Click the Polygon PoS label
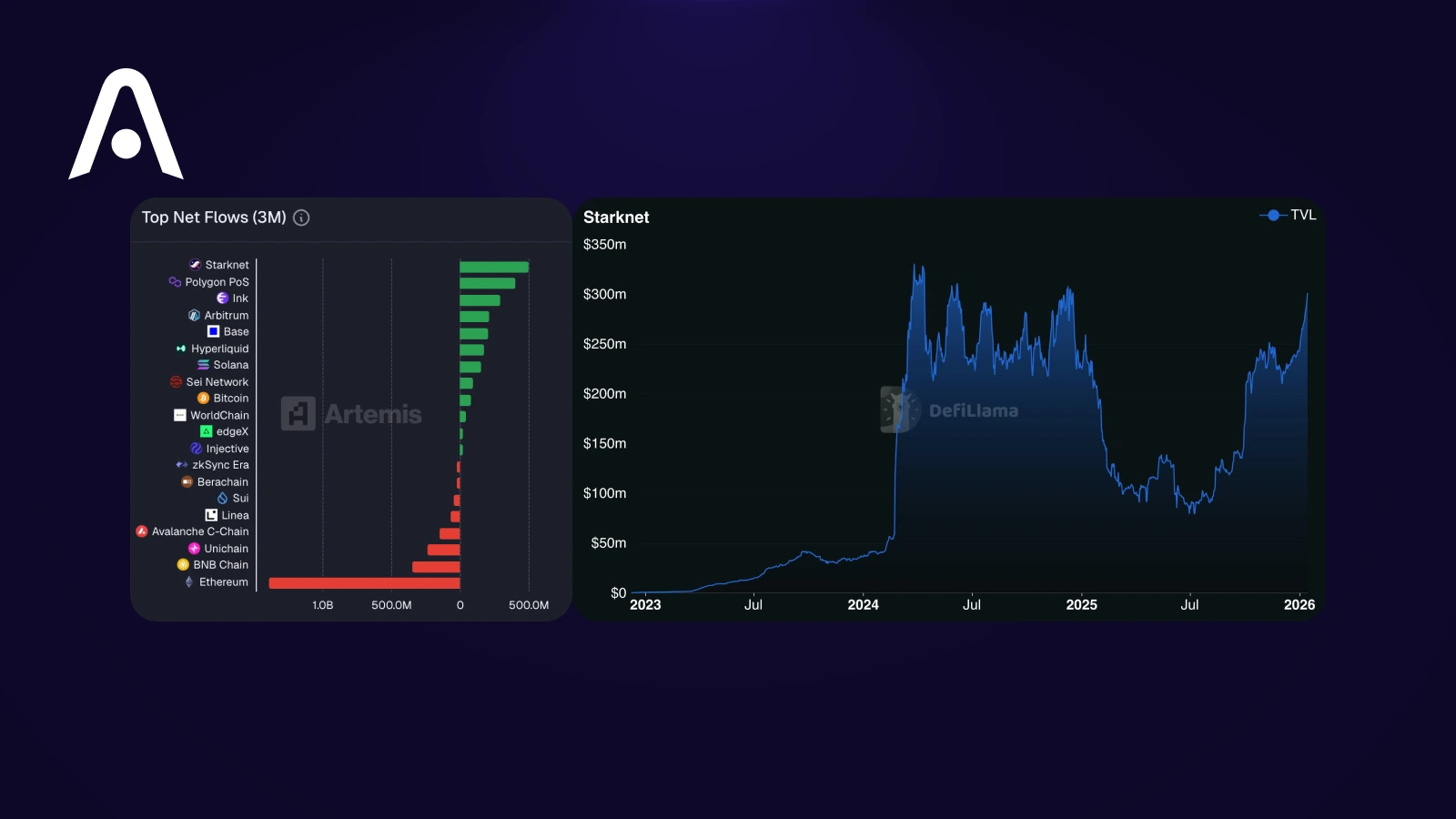 click(x=217, y=282)
